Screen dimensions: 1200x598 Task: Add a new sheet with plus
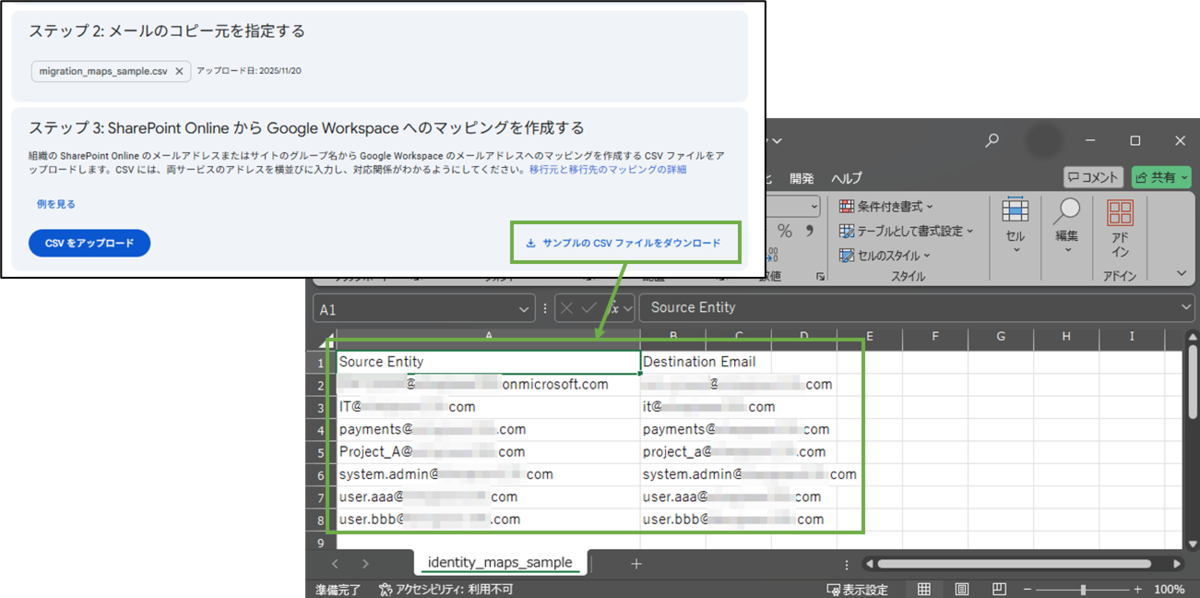coord(636,564)
